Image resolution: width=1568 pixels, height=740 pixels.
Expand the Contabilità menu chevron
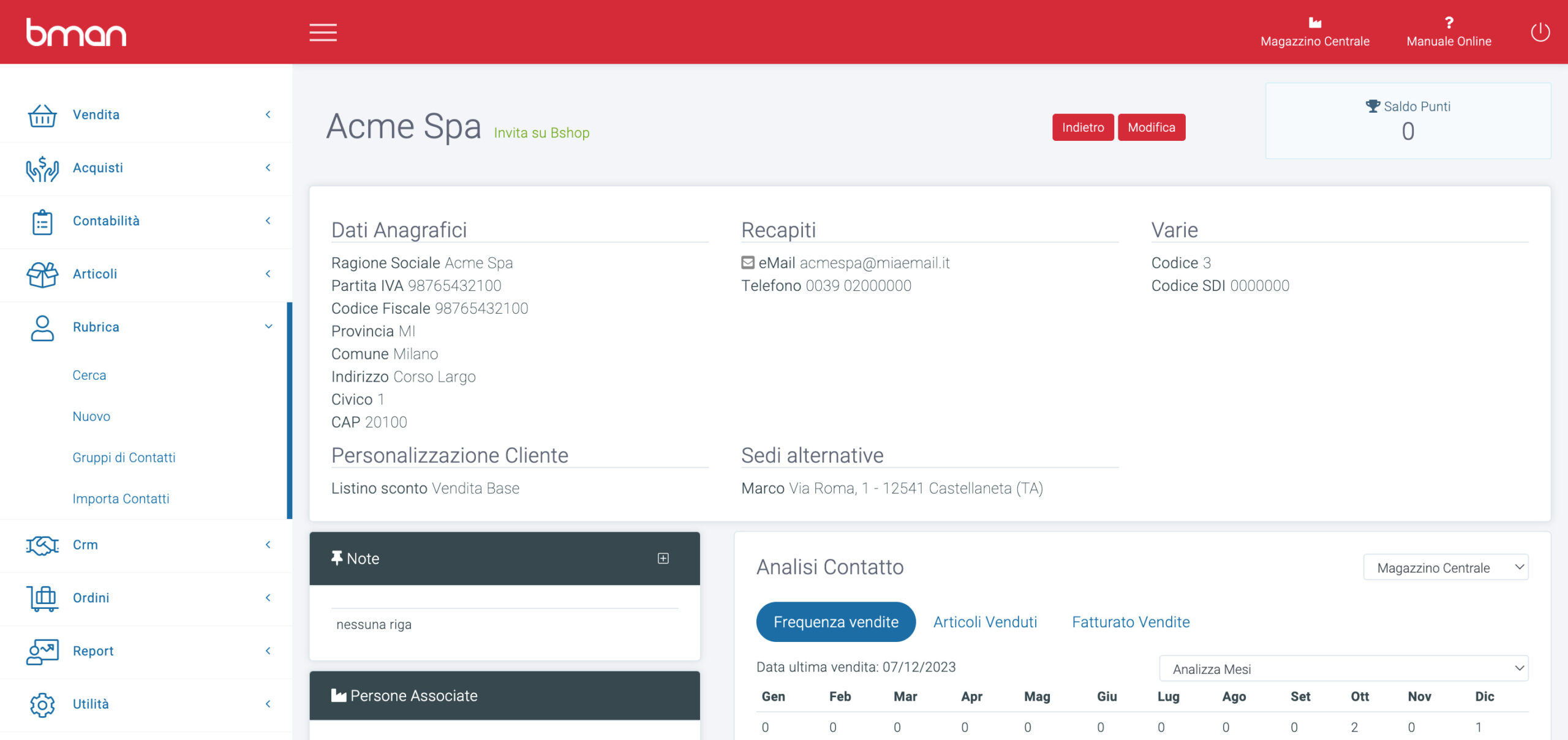pos(268,221)
